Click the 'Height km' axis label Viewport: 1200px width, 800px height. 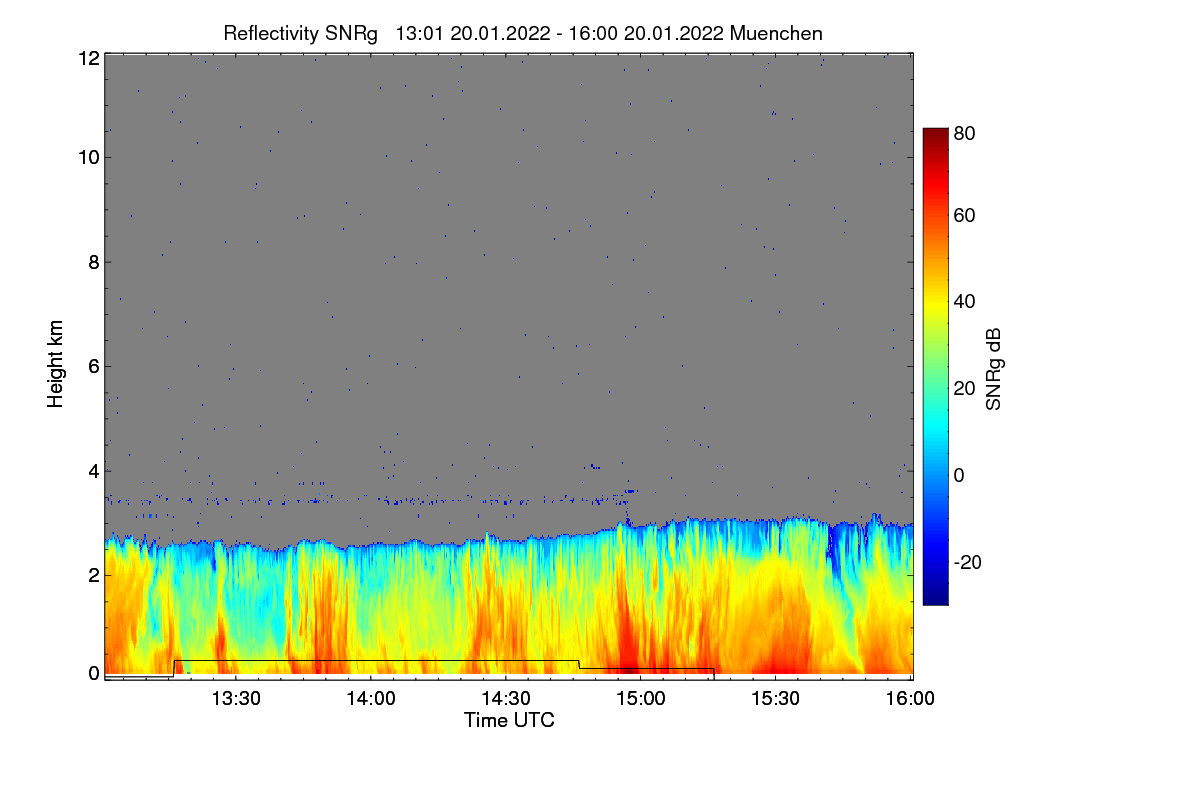[56, 364]
